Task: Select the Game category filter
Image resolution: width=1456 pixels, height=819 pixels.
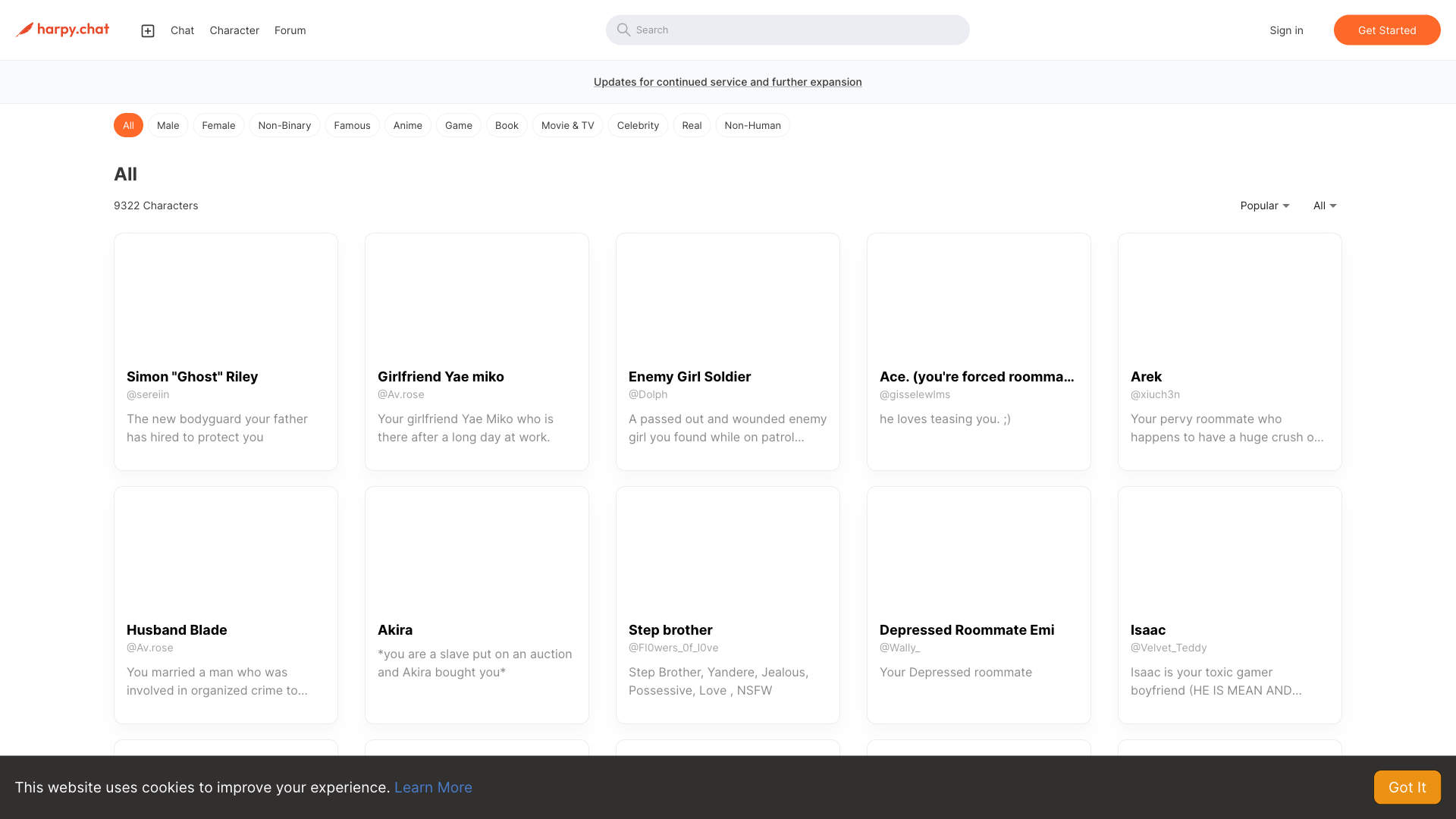Action: click(458, 125)
